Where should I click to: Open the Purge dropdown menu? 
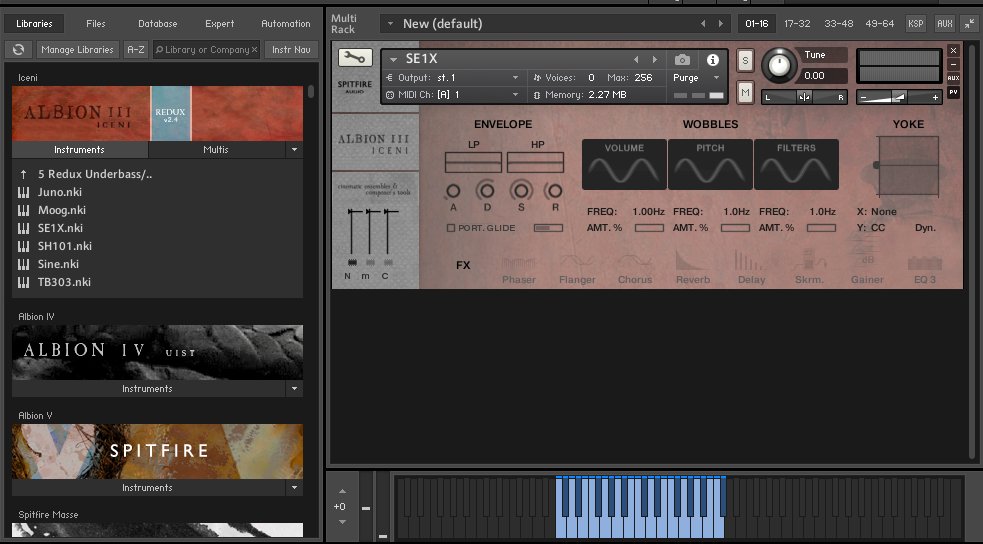click(717, 78)
